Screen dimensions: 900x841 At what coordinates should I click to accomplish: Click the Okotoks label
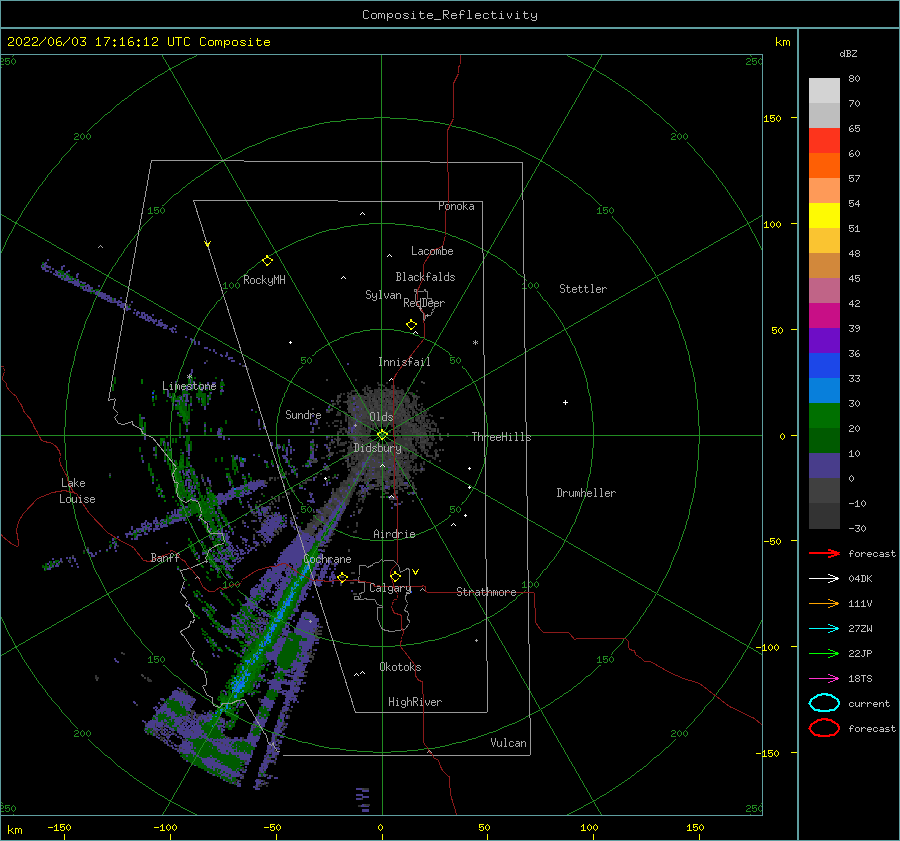(x=400, y=667)
